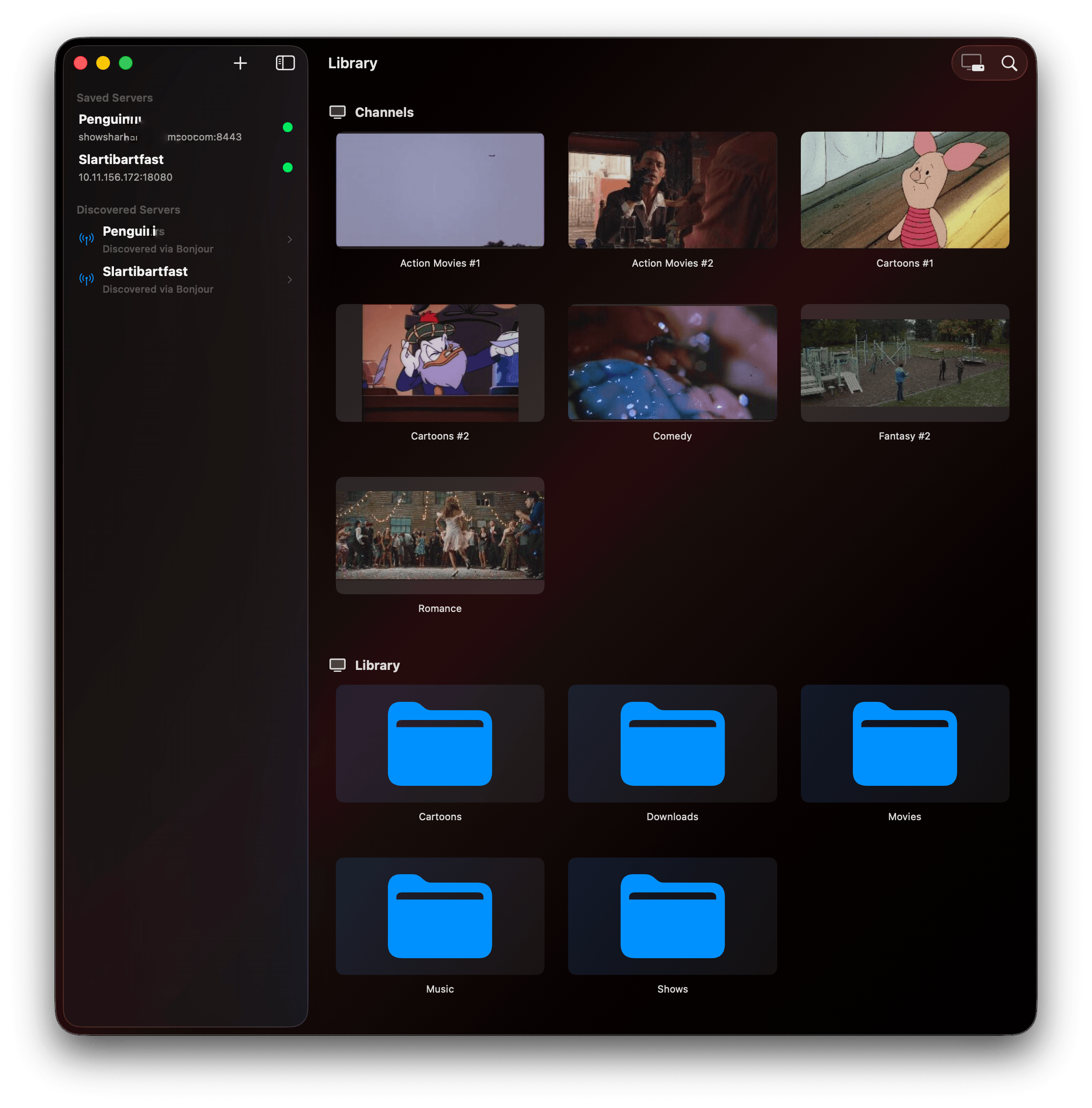
Task: Open the Shows folder icon
Action: pyautogui.click(x=672, y=916)
